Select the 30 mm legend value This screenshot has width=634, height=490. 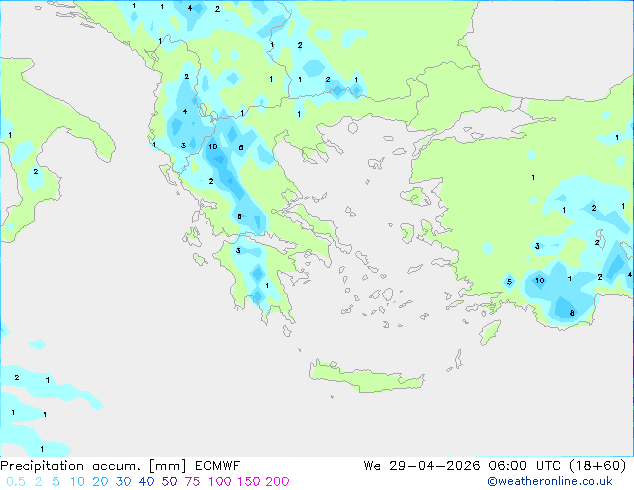point(123,482)
